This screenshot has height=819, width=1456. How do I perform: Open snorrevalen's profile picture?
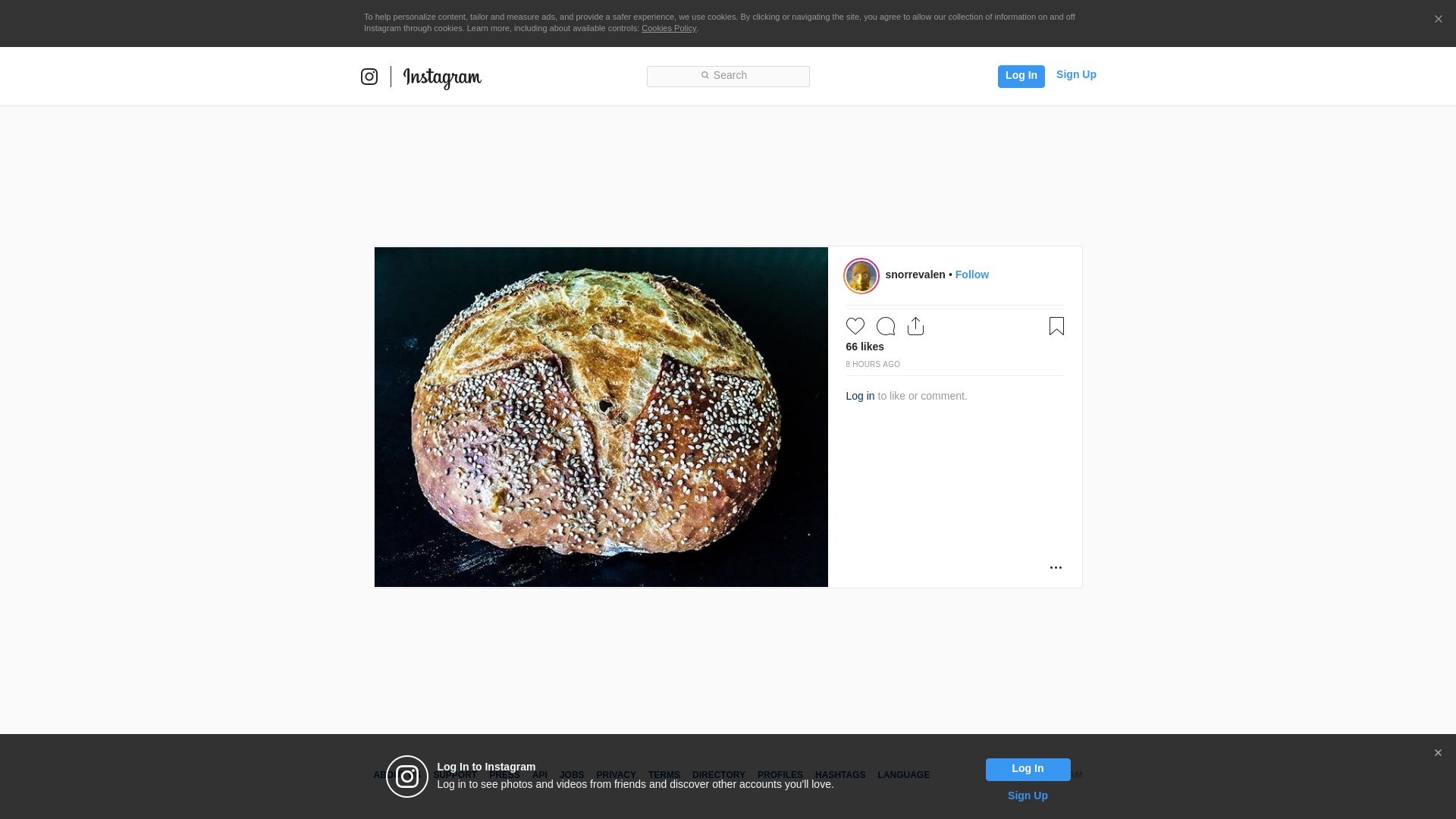[x=861, y=276]
